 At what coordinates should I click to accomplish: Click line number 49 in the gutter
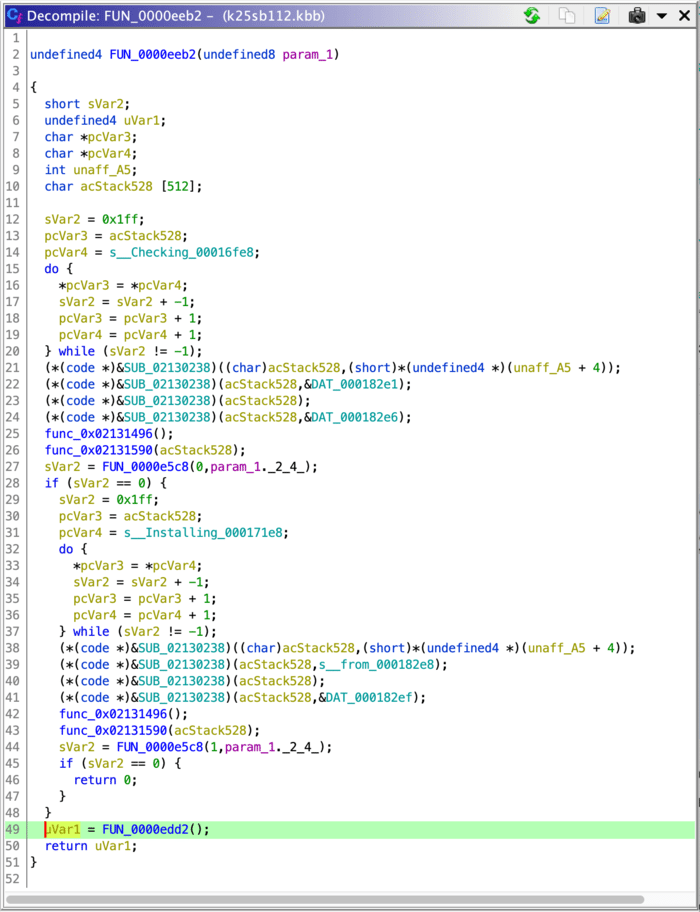pos(13,829)
